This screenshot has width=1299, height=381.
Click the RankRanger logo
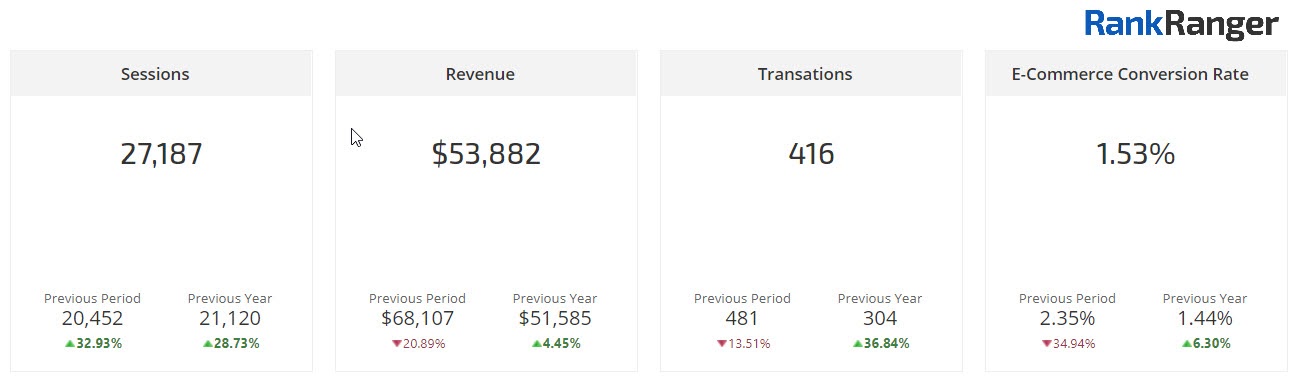(x=1181, y=24)
